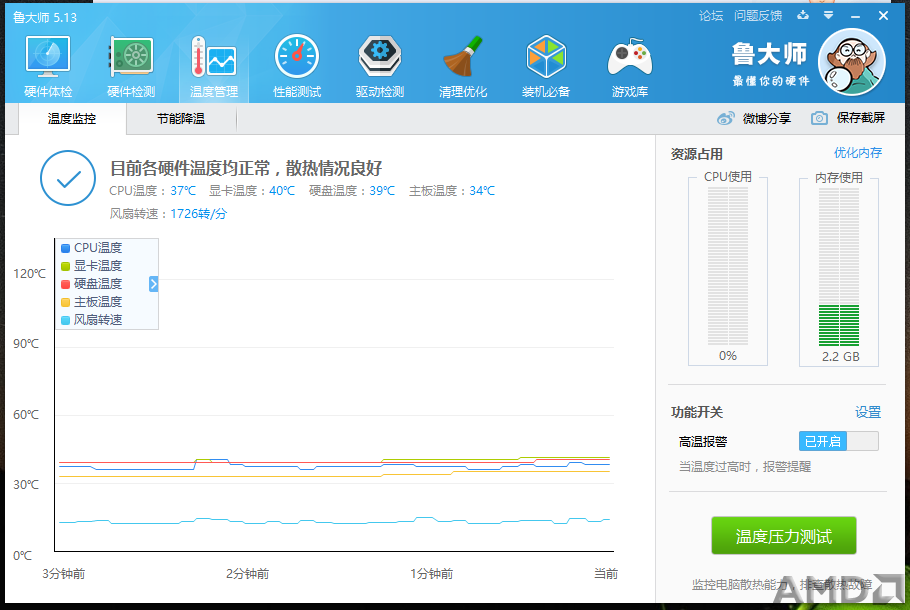The height and width of the screenshot is (610, 910).
Task: Click the 内存使用 memory usage meter
Action: click(x=839, y=267)
